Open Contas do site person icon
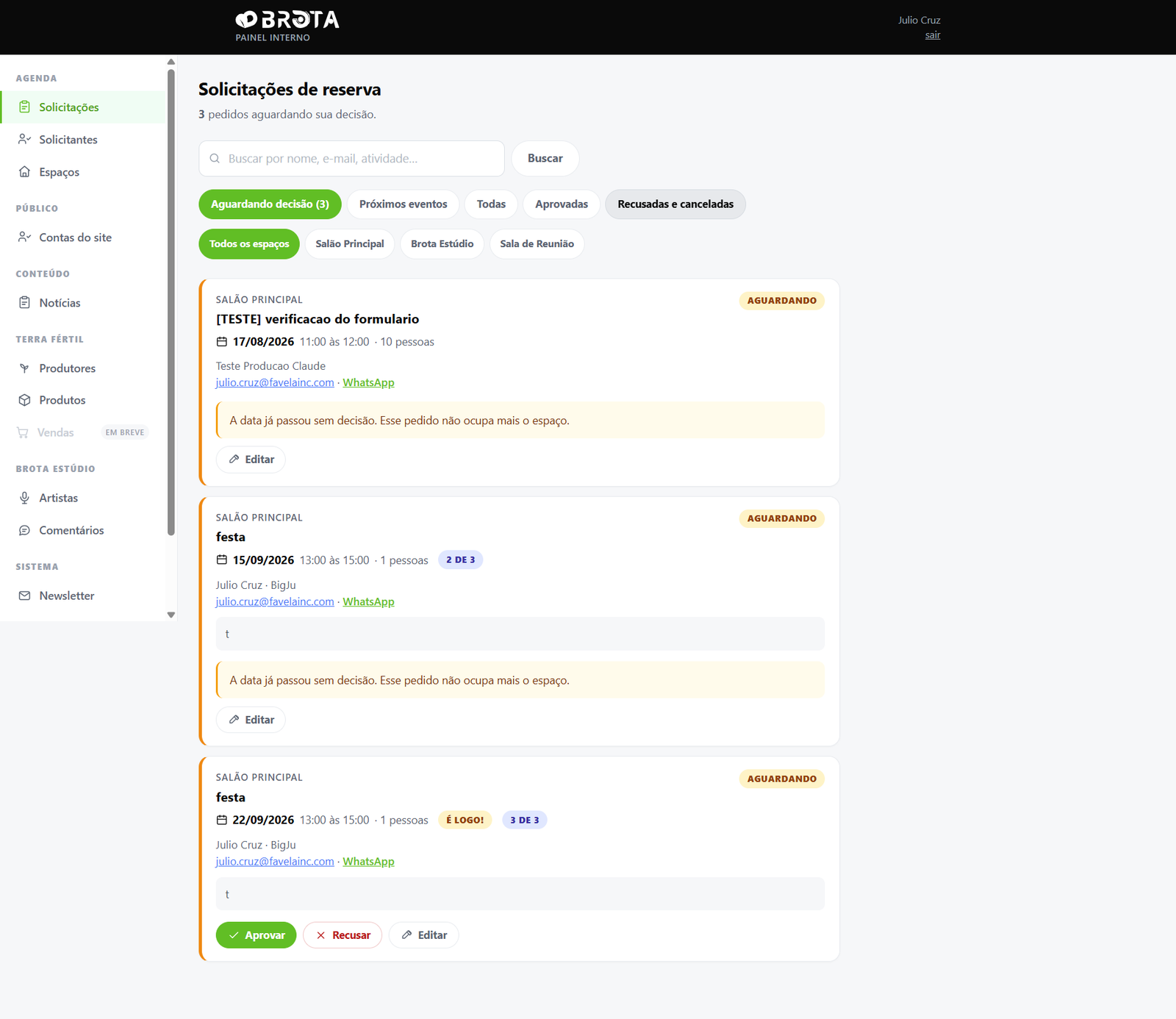This screenshot has height=1019, width=1176. (24, 237)
